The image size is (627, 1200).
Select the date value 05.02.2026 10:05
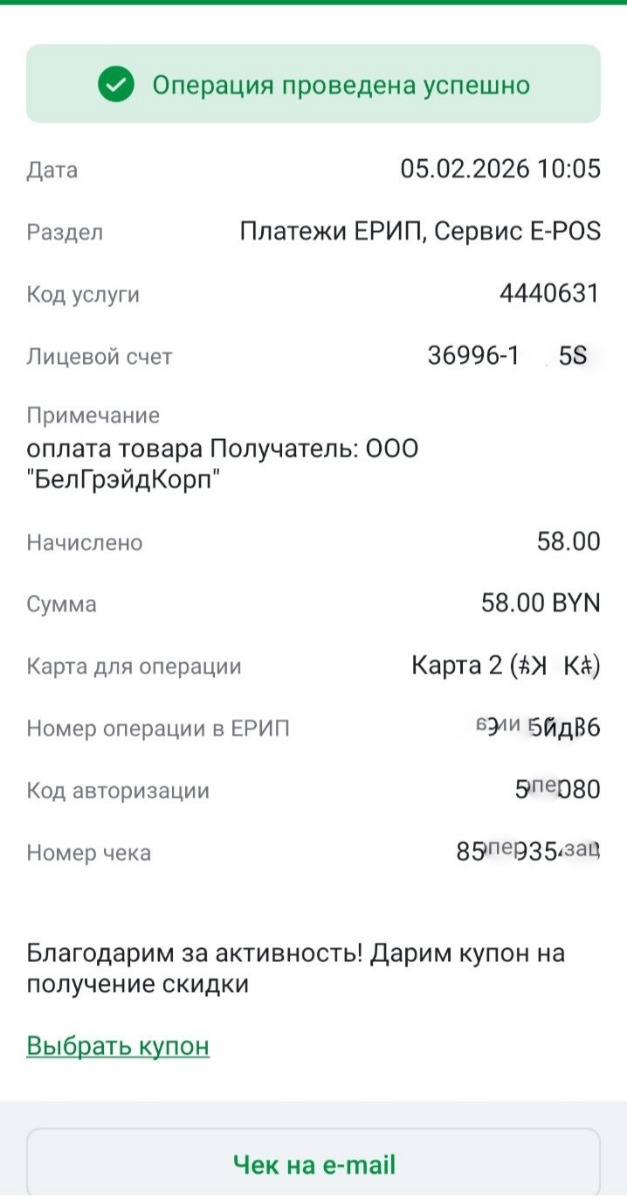[500, 169]
